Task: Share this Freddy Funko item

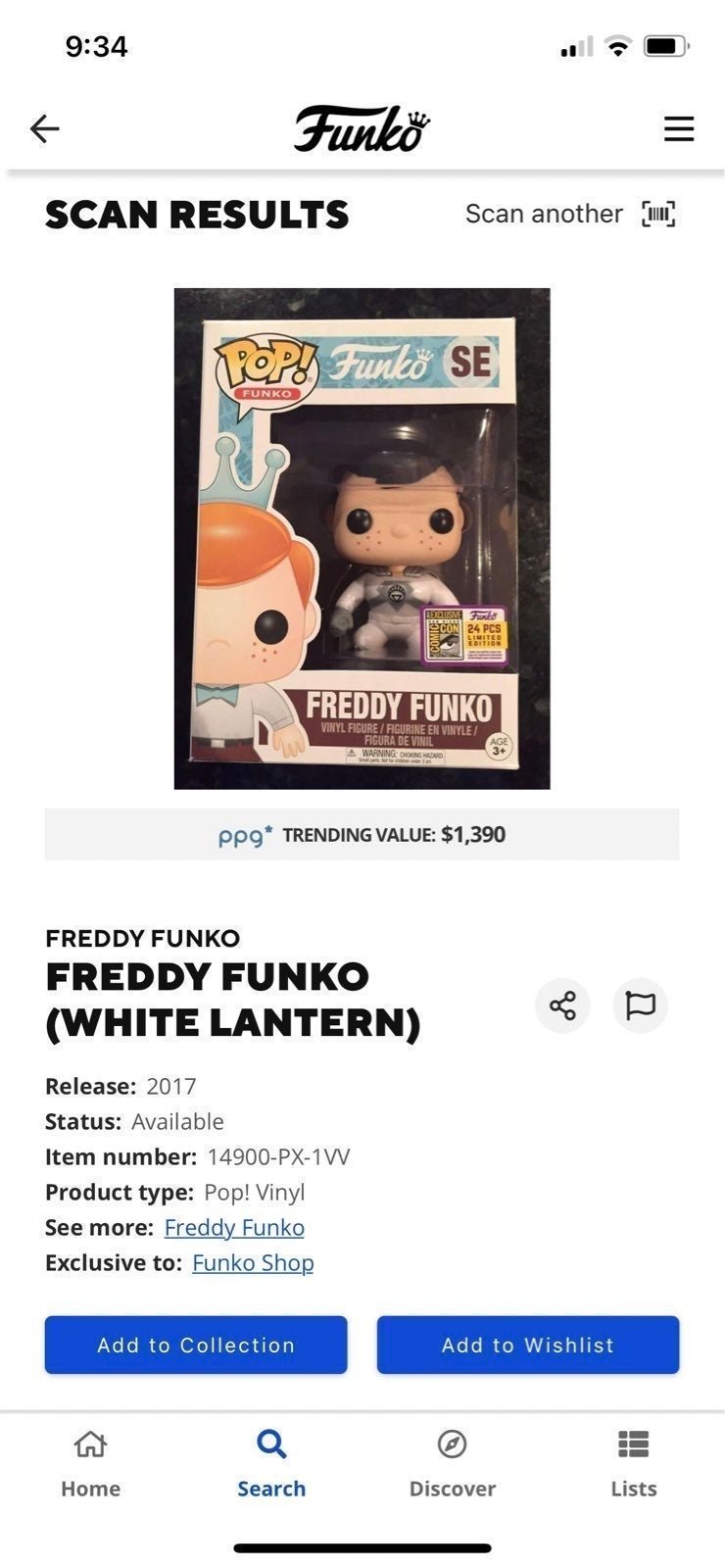Action: (x=562, y=1005)
